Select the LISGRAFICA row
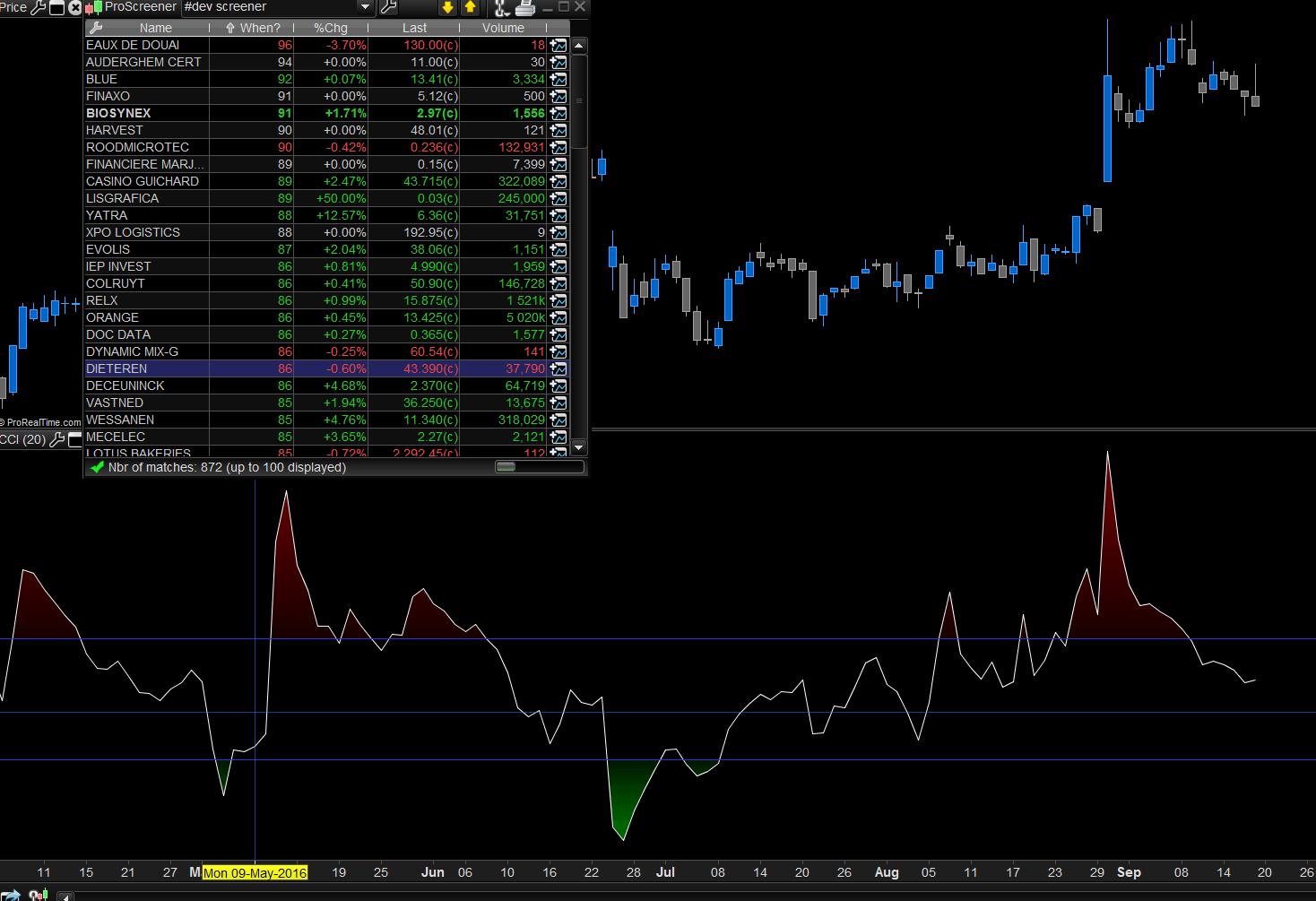 click(327, 198)
